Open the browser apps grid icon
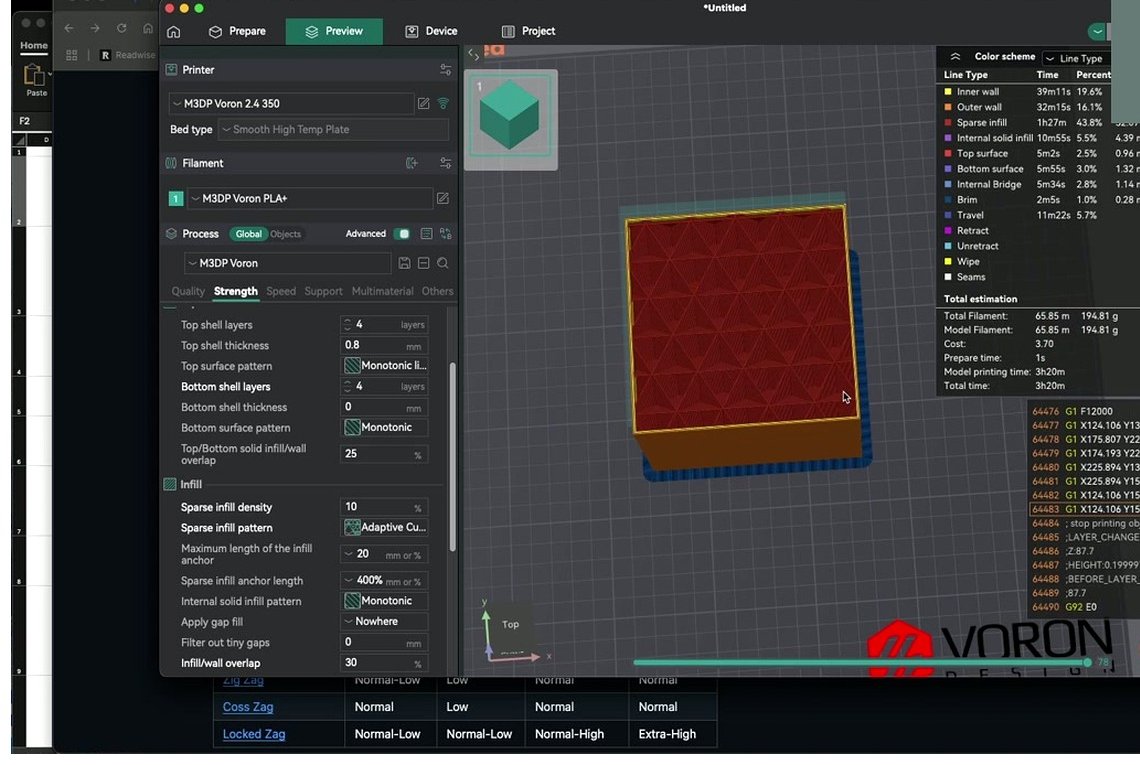Screen dimensions: 1140x765 tap(72, 55)
